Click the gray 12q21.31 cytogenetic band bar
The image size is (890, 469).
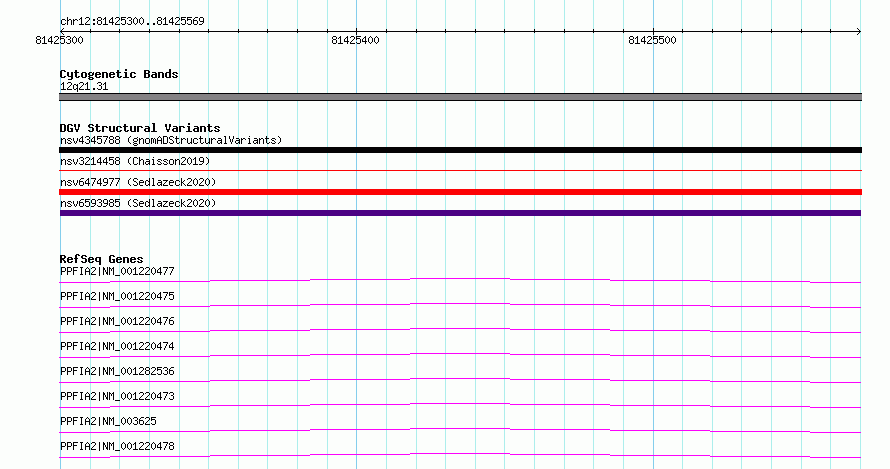(460, 97)
